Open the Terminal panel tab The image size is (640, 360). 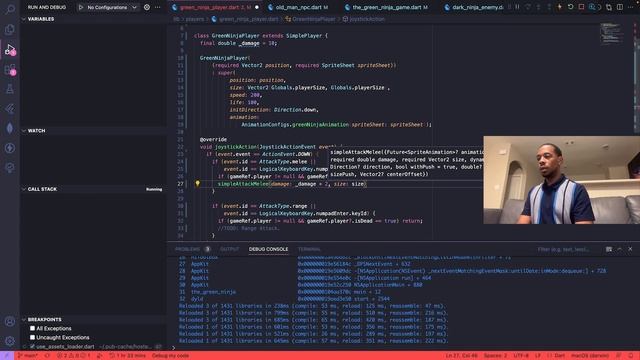pyautogui.click(x=309, y=249)
